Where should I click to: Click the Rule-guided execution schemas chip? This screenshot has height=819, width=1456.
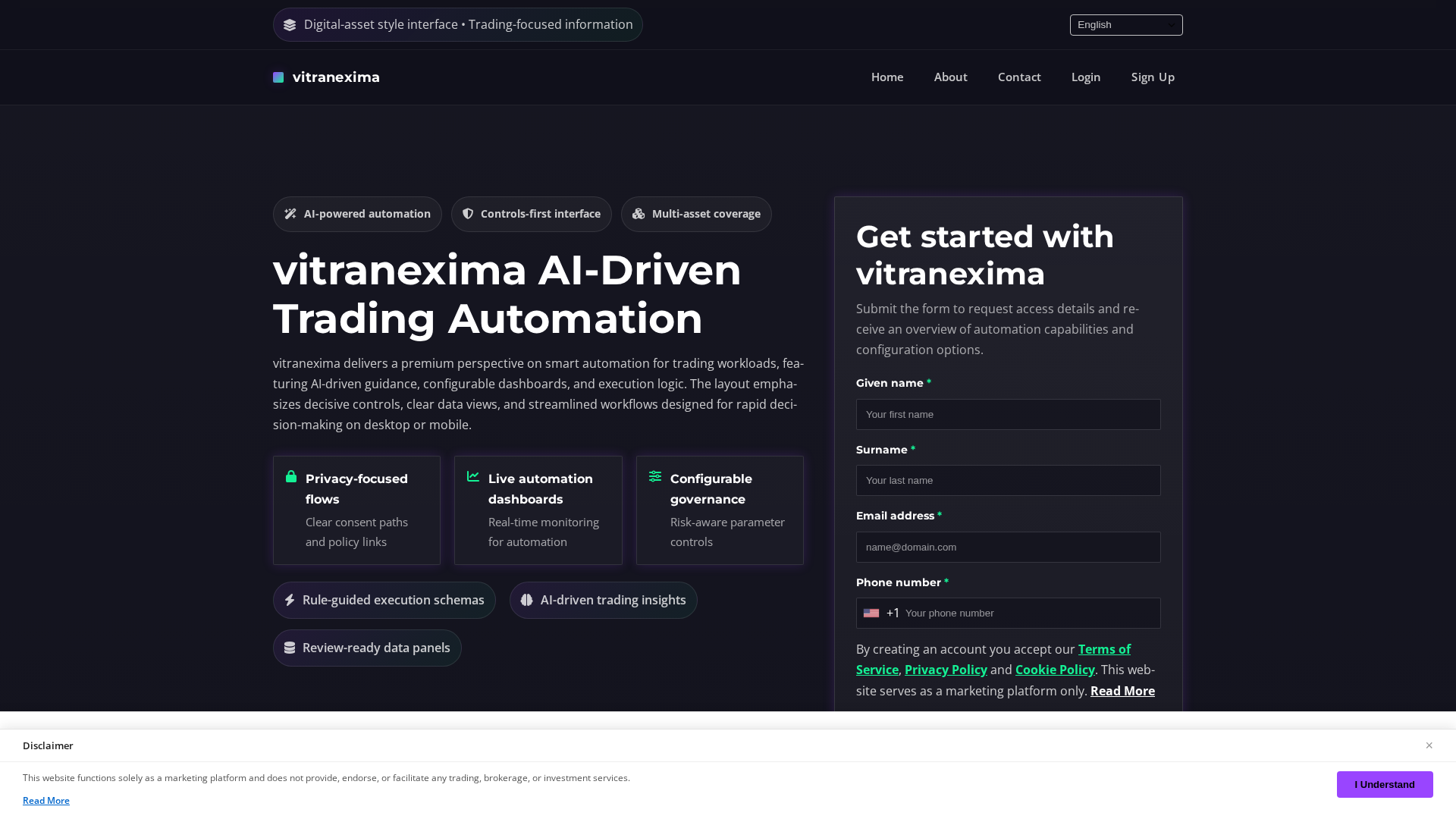point(384,600)
